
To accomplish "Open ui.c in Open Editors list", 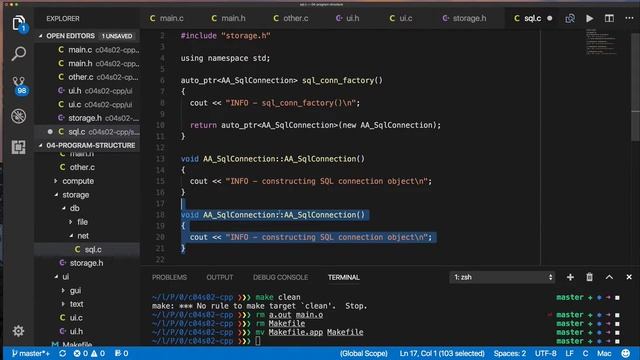I will point(87,104).
